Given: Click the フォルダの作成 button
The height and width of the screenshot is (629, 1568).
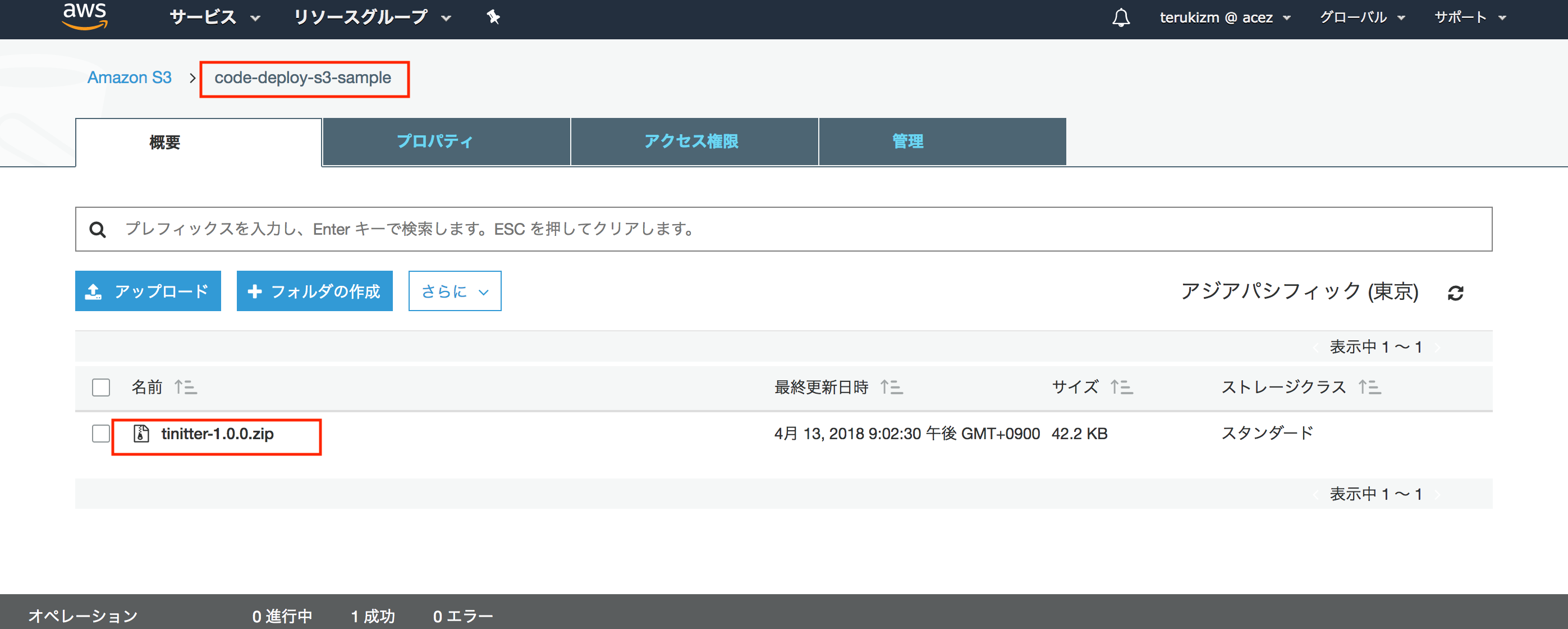Looking at the screenshot, I should click(x=315, y=291).
